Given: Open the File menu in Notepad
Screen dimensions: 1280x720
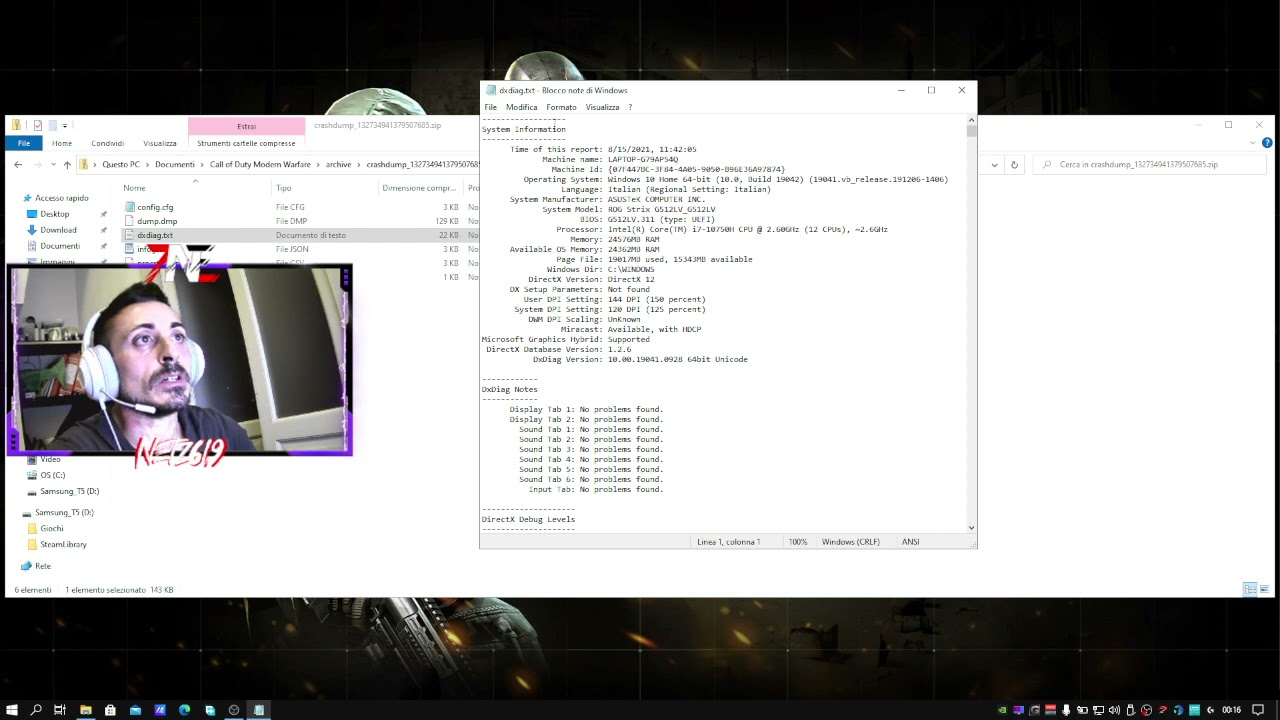Looking at the screenshot, I should tap(491, 107).
